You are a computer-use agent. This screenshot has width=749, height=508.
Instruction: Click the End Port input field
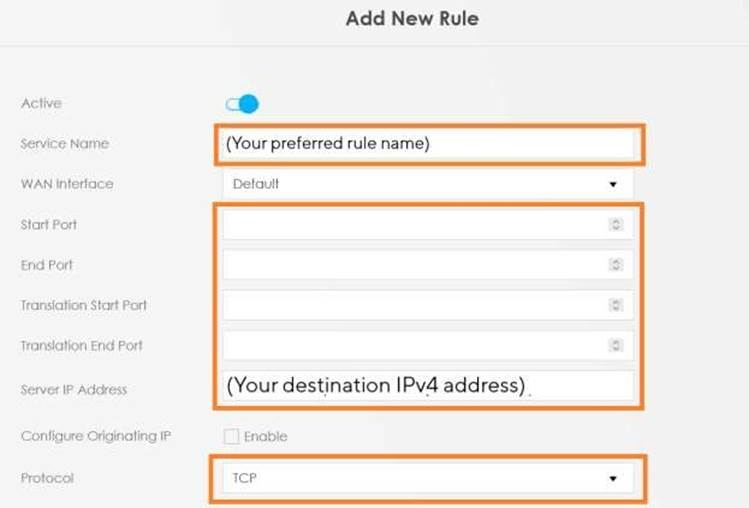pos(428,265)
